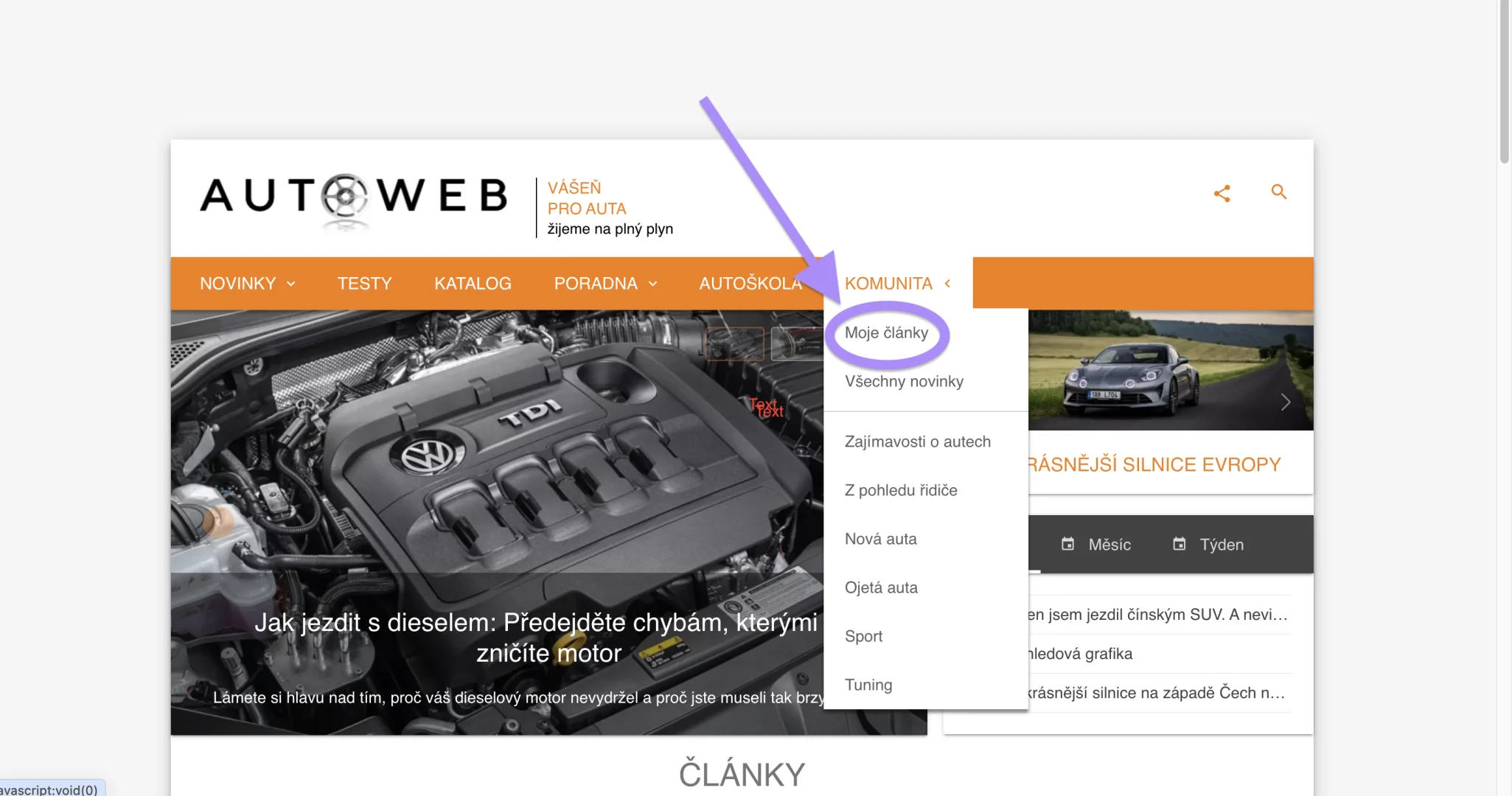Switch to the Měsíc tab
1512x796 pixels.
1096,545
